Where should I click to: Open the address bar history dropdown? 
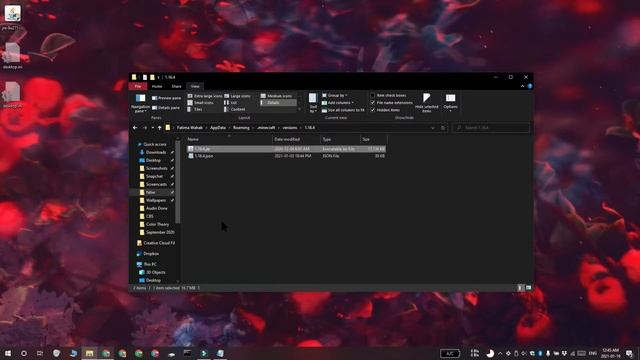(433, 128)
